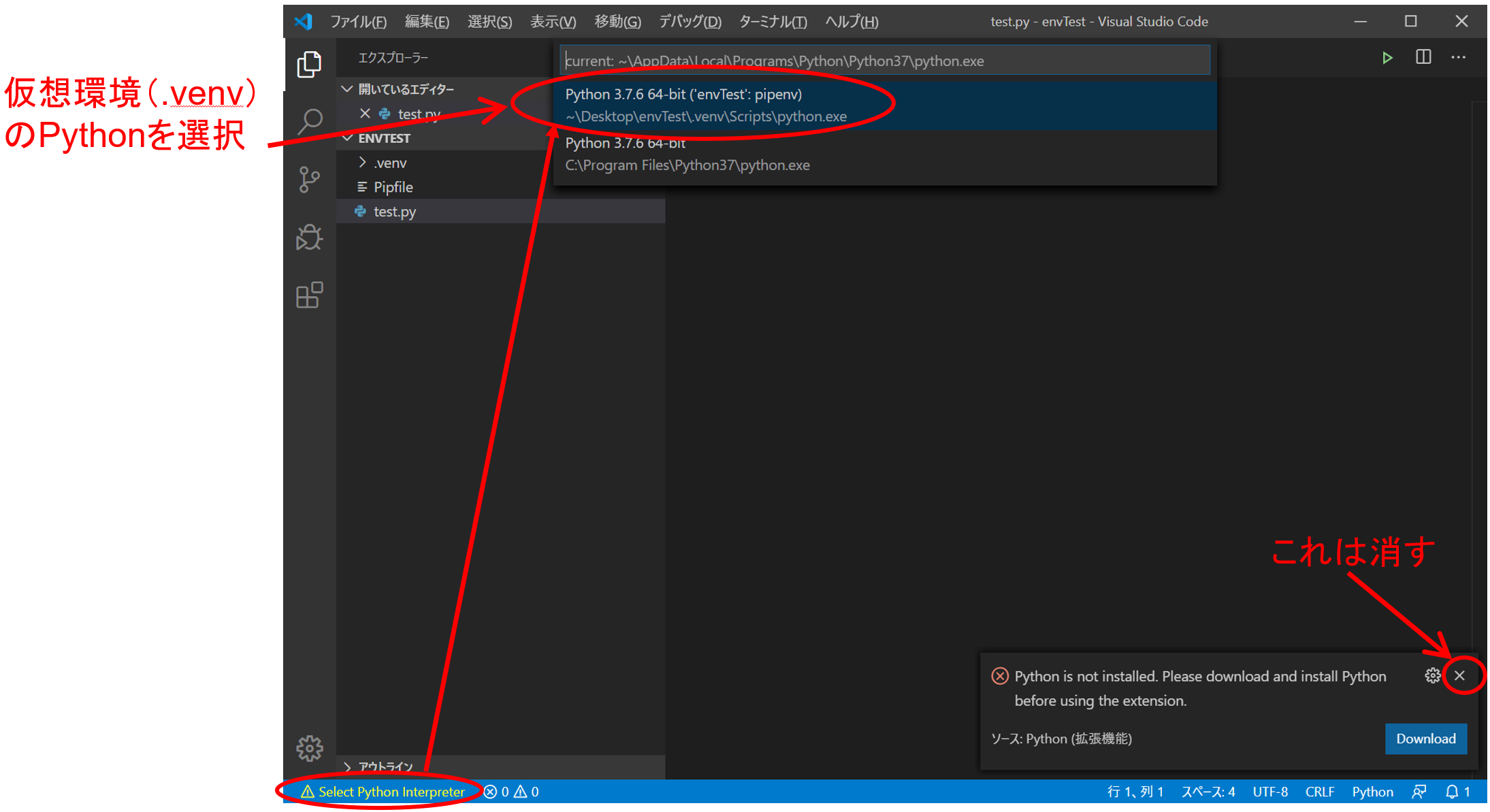Focus the interpreter path input field

click(x=885, y=61)
